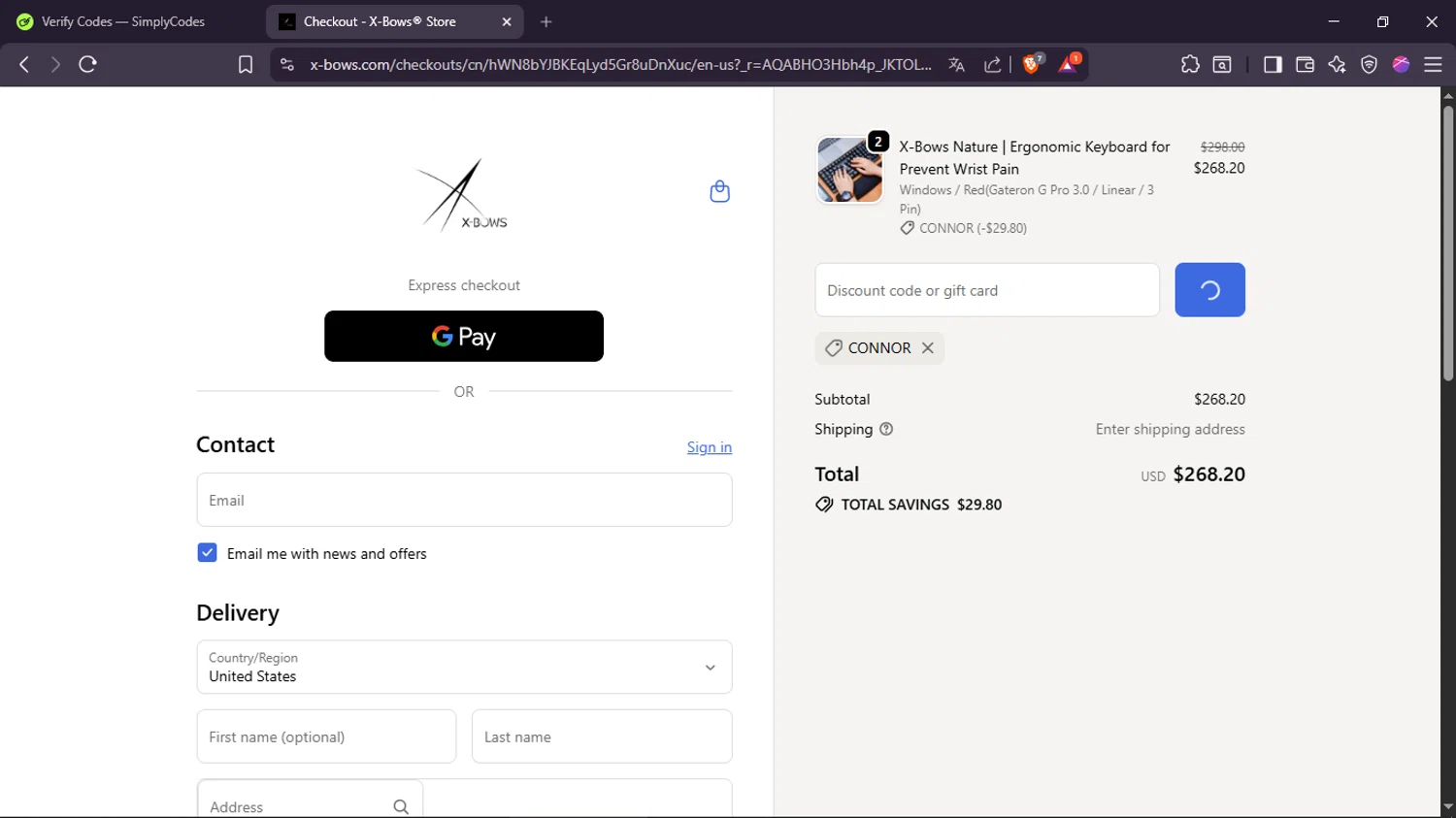Open the extensions puzzle icon
Image resolution: width=1456 pixels, height=818 pixels.
point(1190,64)
